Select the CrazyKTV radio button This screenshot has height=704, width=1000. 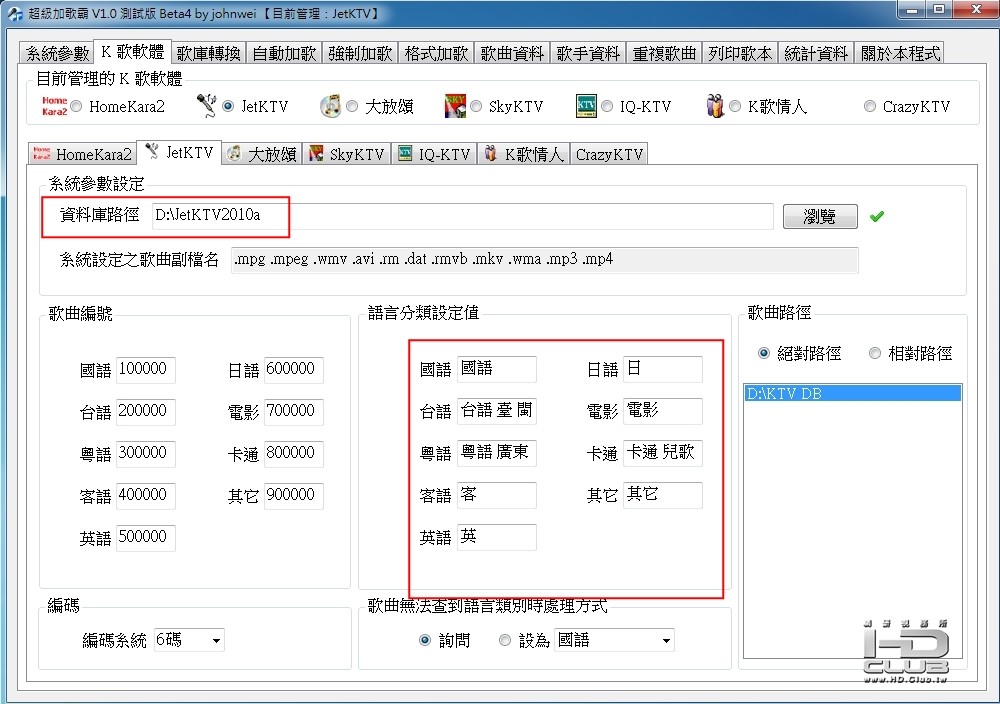coord(870,106)
